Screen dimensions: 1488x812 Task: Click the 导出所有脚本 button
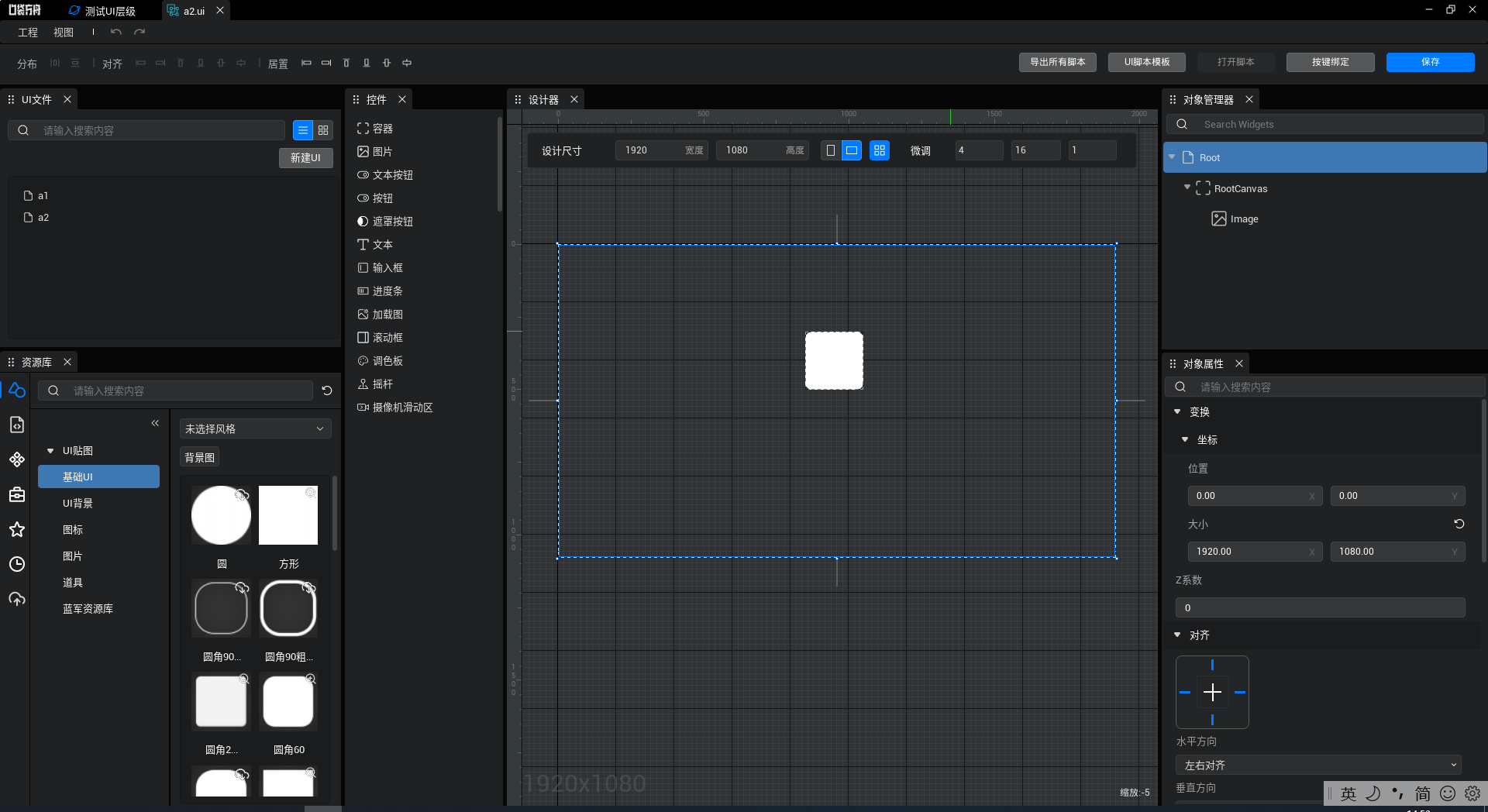[x=1057, y=62]
